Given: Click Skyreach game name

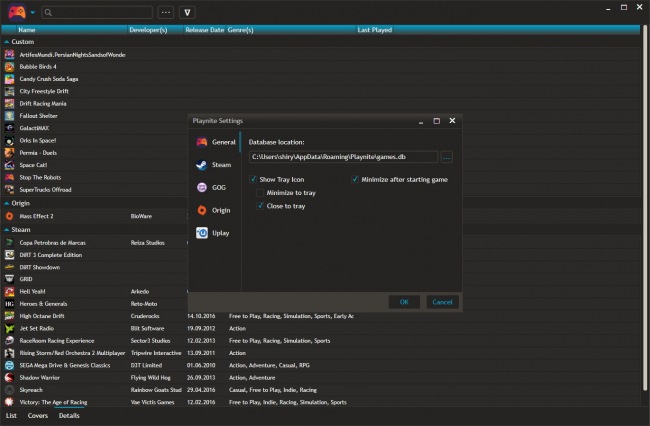Looking at the screenshot, I should (x=31, y=390).
